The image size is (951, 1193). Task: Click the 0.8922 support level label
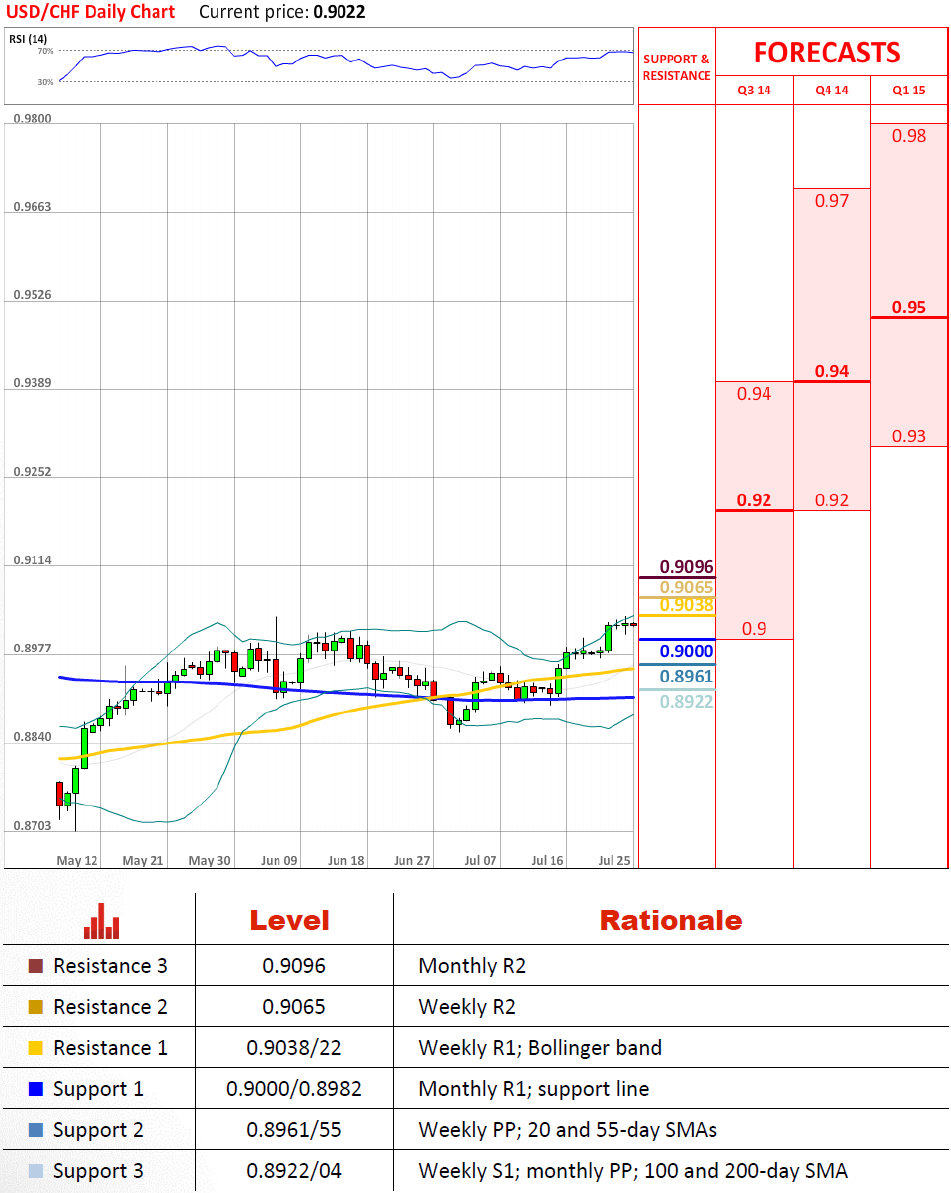pyautogui.click(x=686, y=702)
